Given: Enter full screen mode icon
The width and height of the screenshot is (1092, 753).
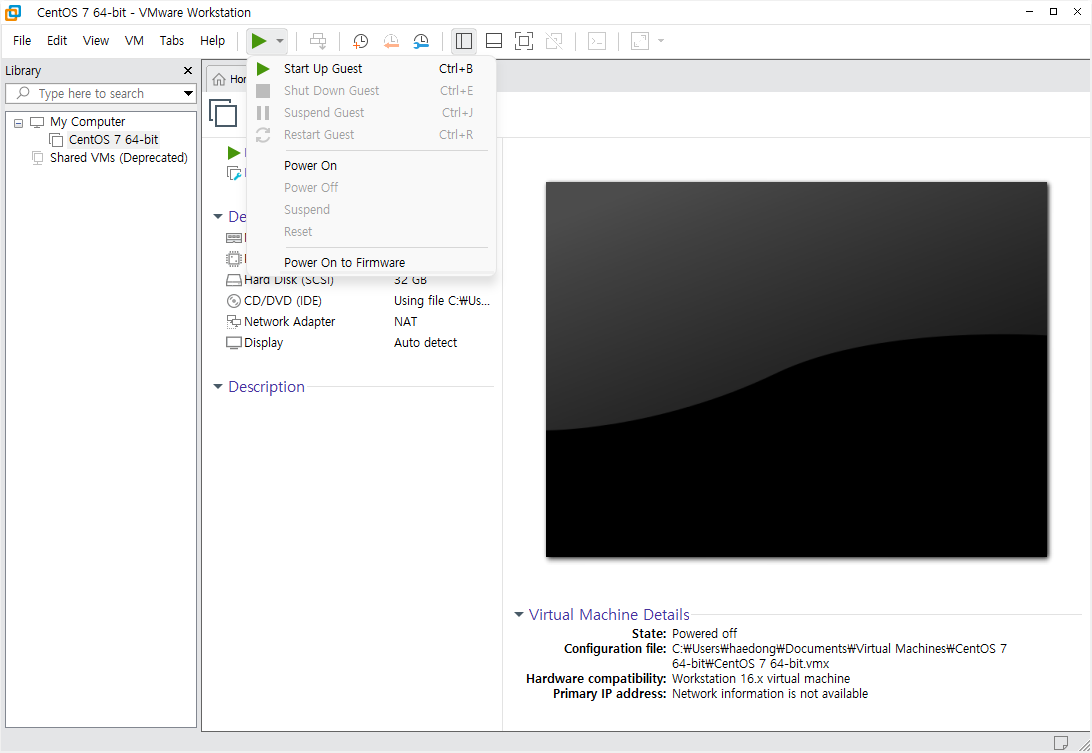Looking at the screenshot, I should click(524, 41).
